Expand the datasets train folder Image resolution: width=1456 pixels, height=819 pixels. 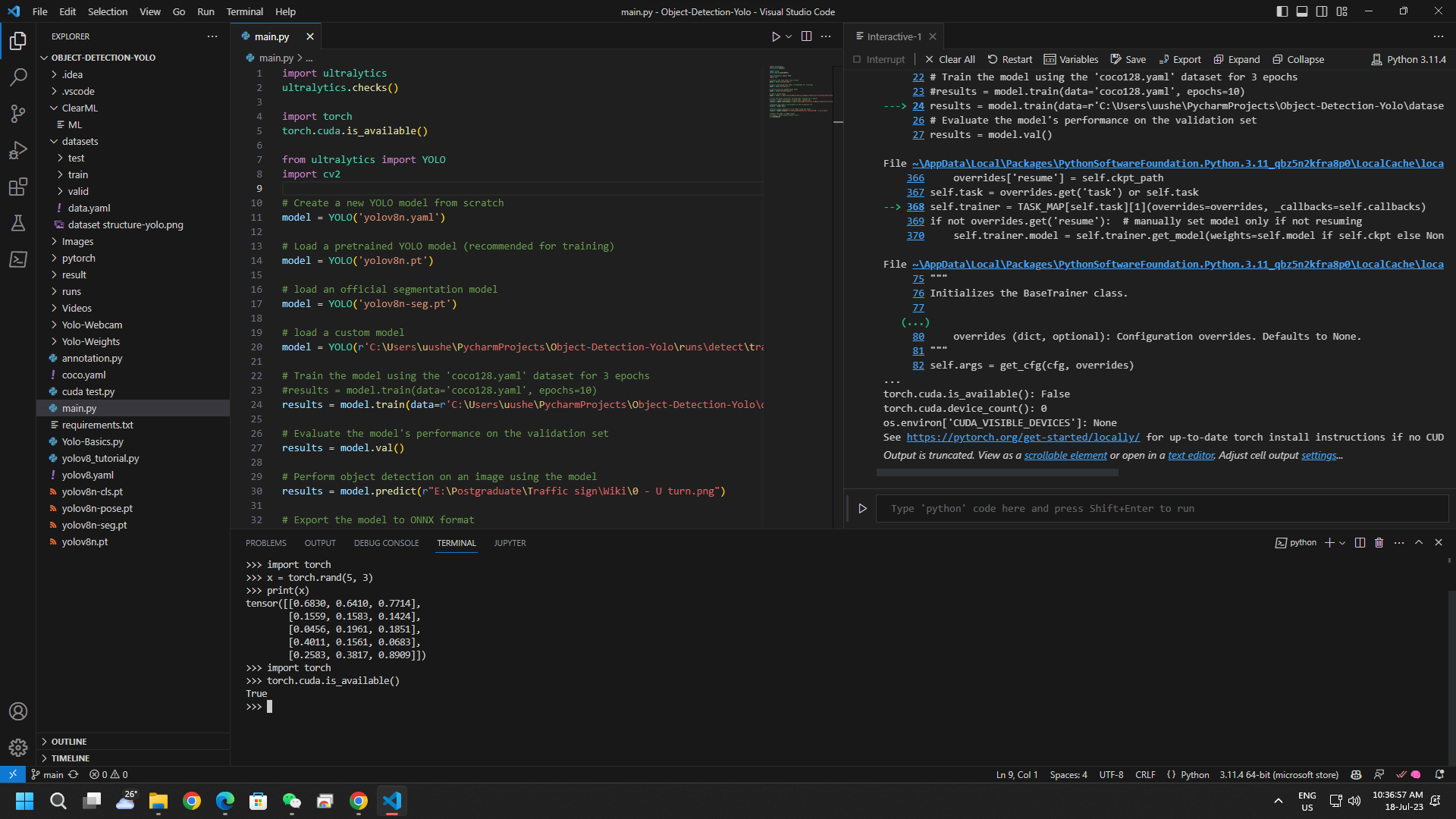[77, 174]
